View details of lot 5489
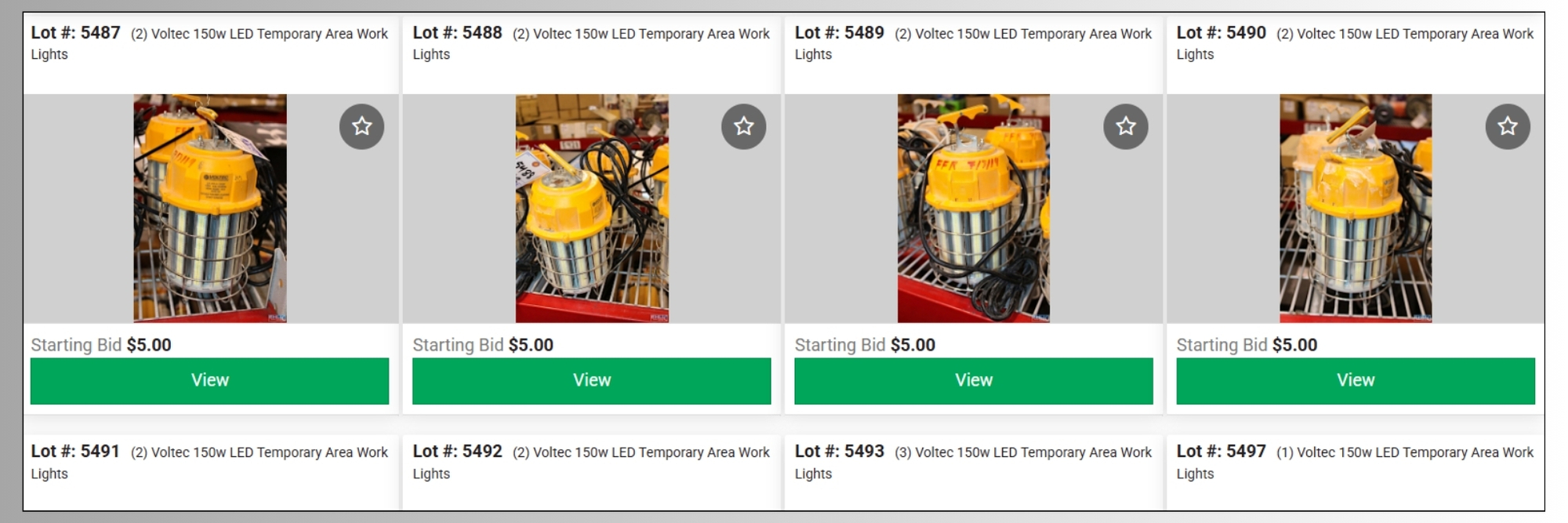Screen dimensions: 1568x523 974,381
